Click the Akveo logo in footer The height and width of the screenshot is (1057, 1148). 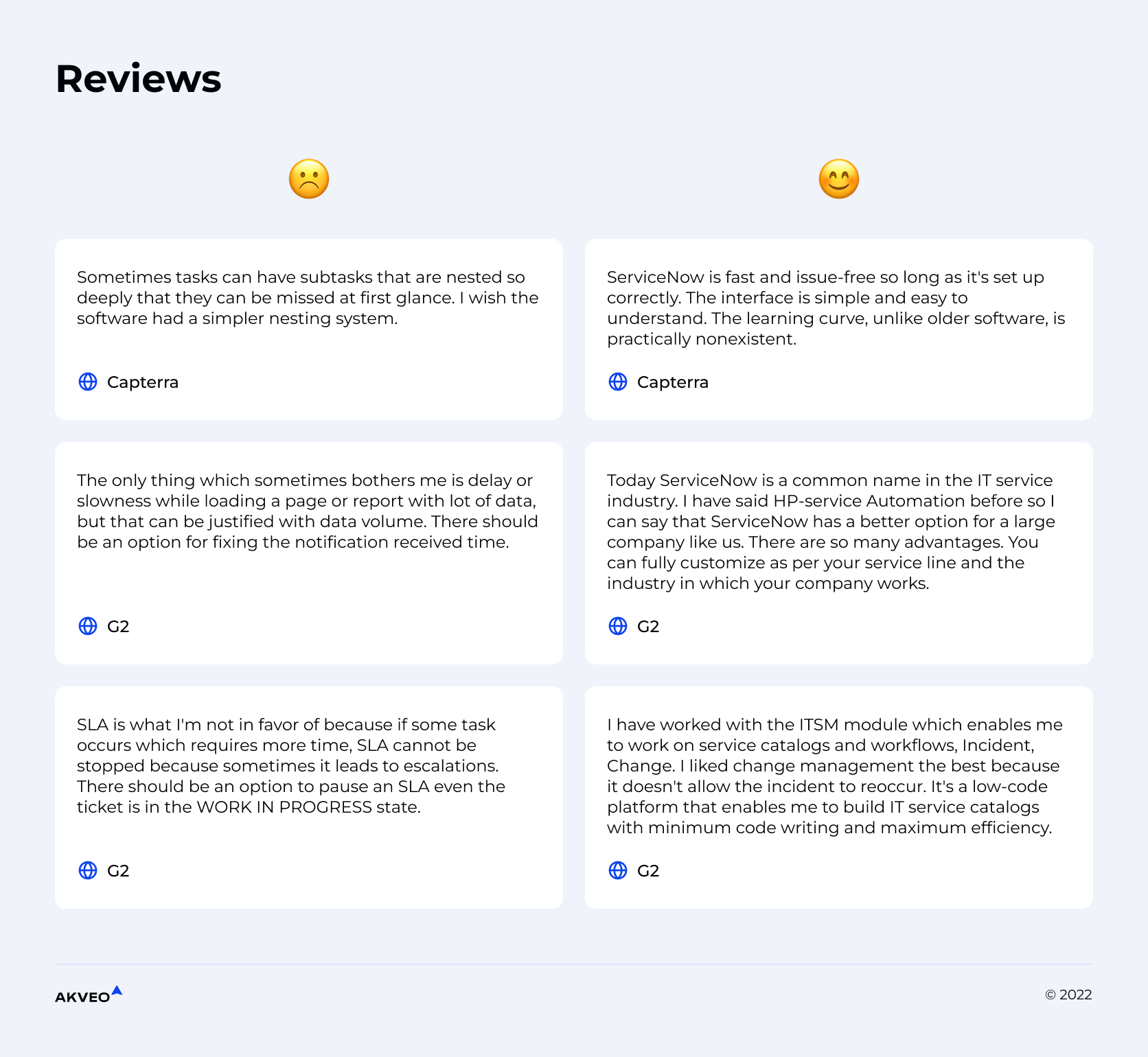point(88,995)
